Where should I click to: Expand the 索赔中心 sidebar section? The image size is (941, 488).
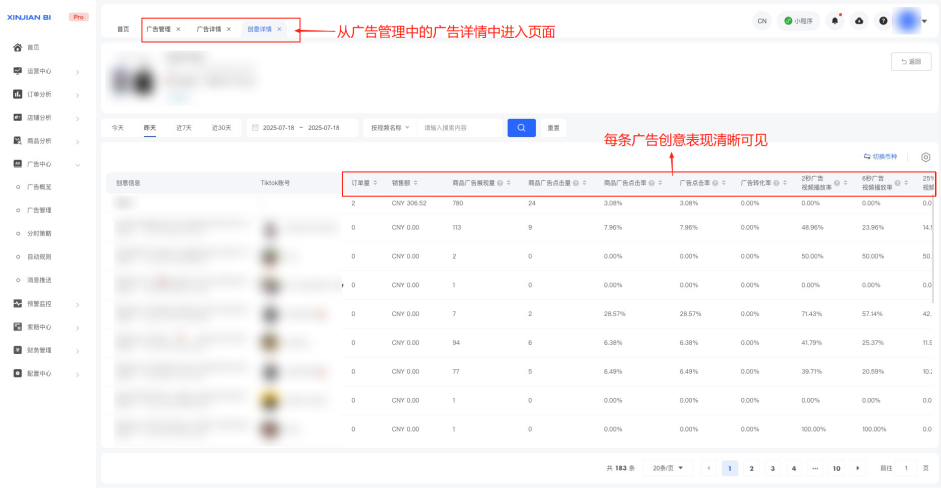[x=77, y=328]
